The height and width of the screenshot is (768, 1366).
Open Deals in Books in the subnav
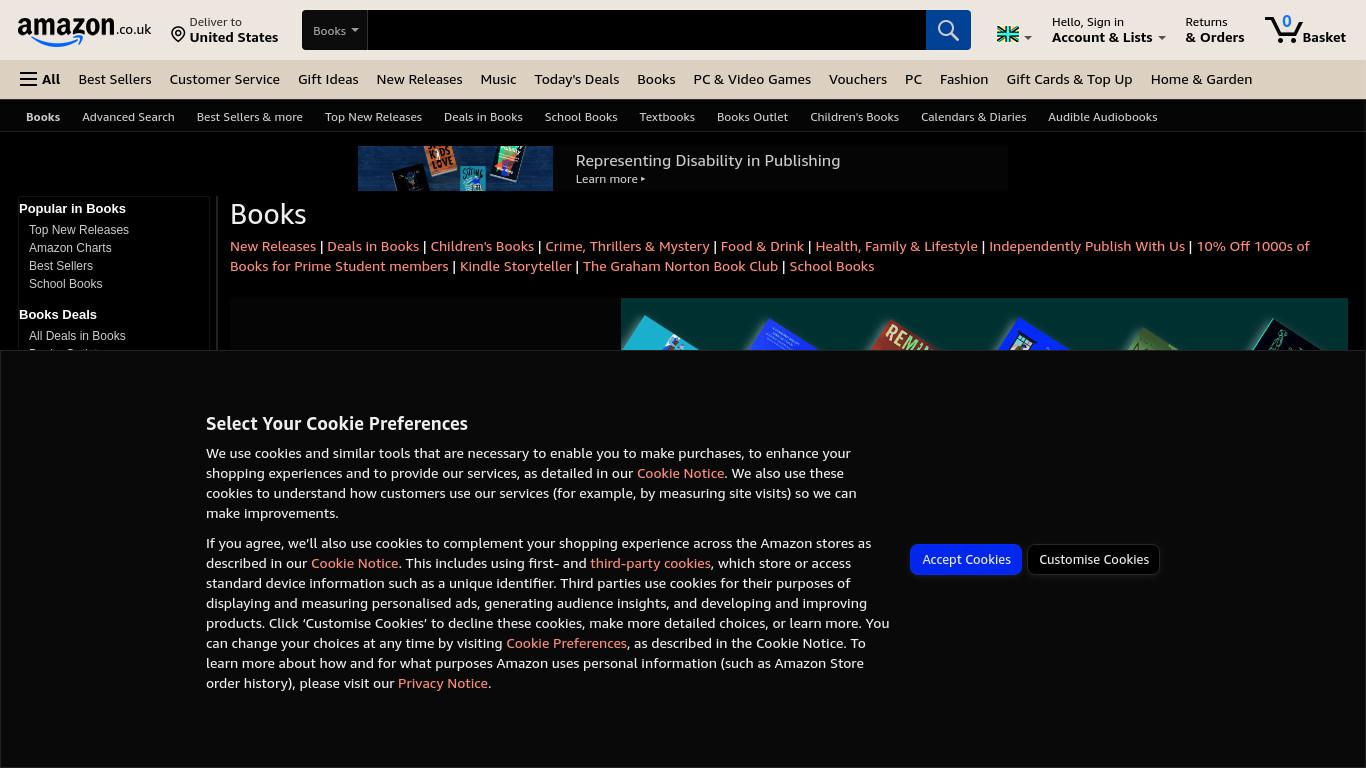coord(483,117)
